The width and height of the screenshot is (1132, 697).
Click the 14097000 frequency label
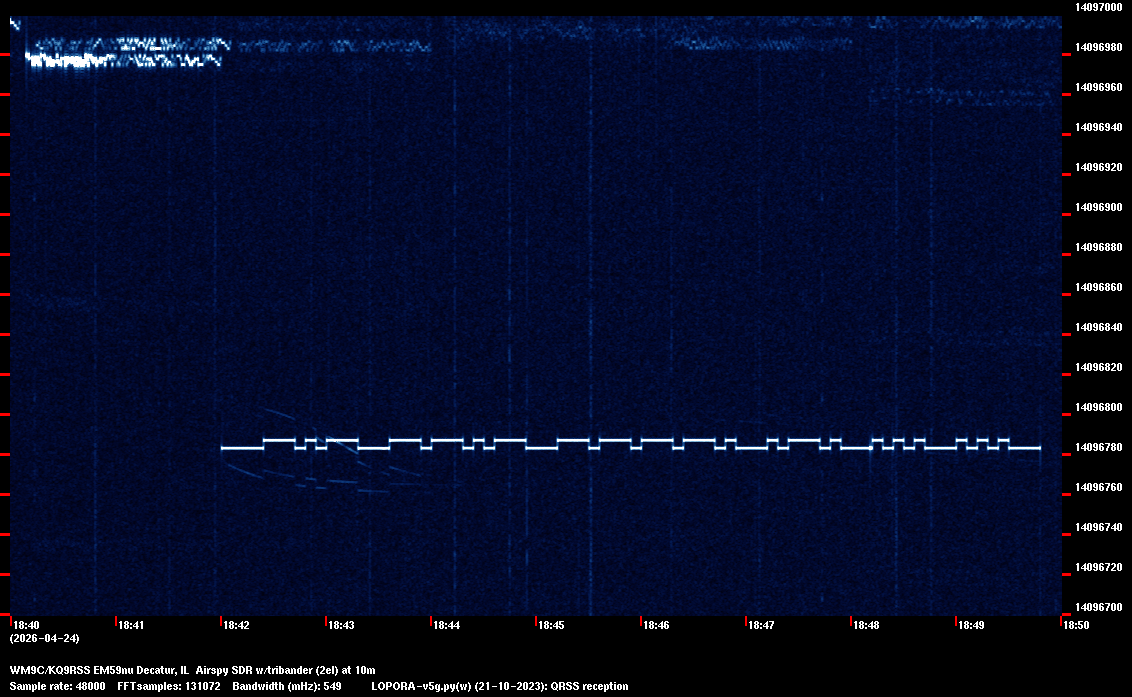pyautogui.click(x=1097, y=7)
